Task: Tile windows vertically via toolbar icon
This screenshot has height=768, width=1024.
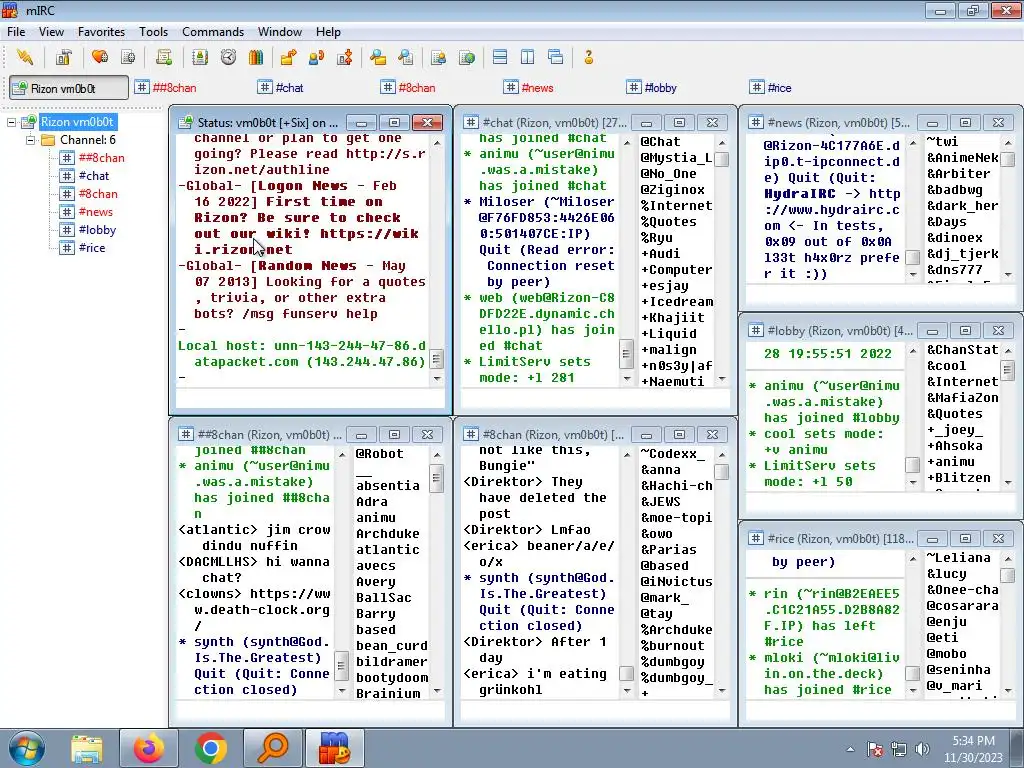Action: coord(528,57)
